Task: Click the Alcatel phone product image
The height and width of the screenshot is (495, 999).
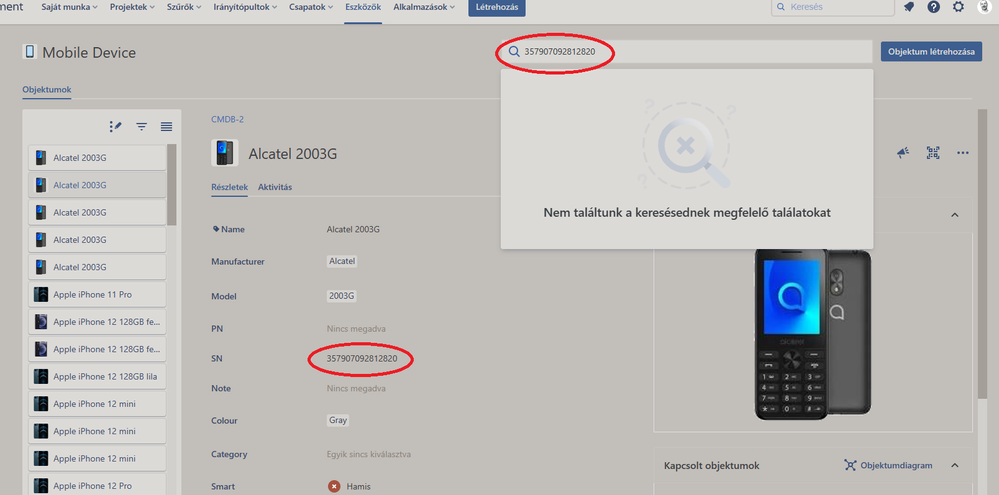Action: coord(812,334)
